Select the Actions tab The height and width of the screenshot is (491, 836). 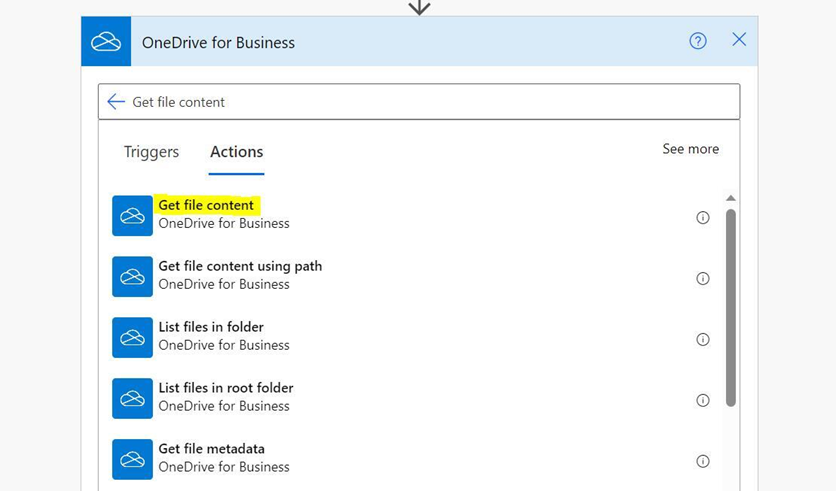click(236, 152)
